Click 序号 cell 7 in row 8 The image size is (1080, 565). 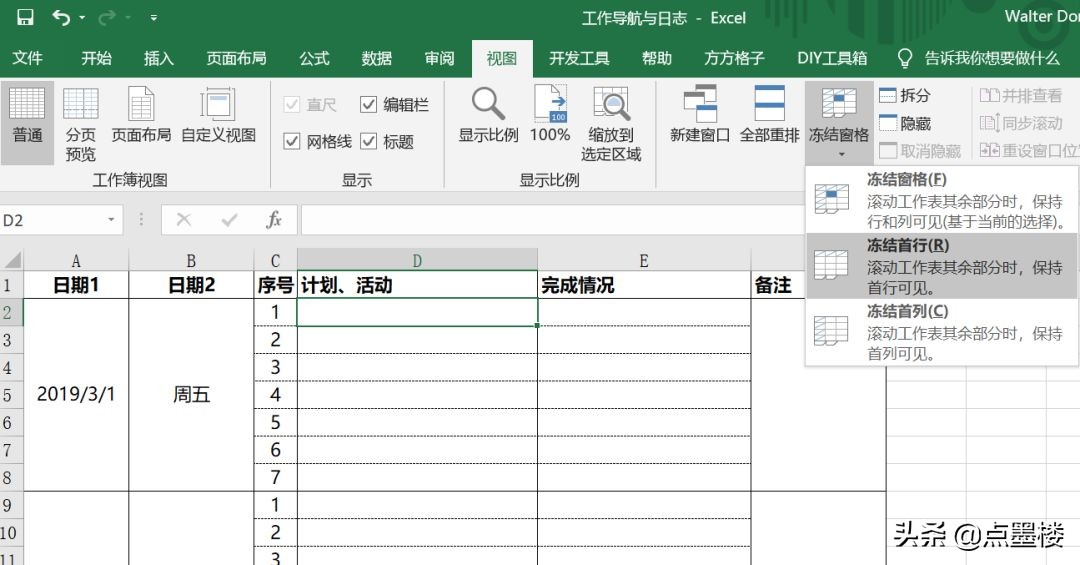point(276,477)
